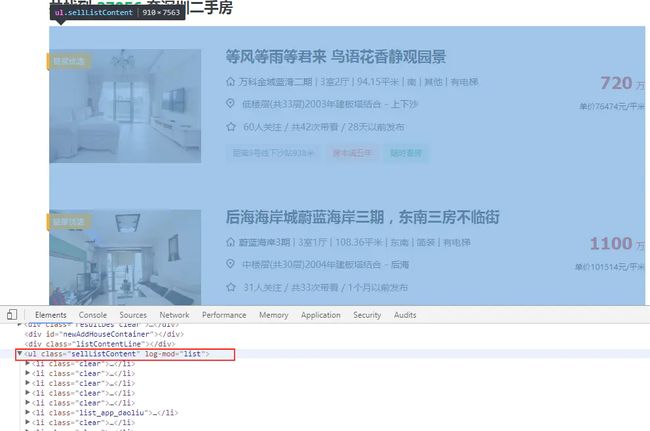Click the yellow badge on the living room photo
This screenshot has height=431, width=650.
click(68, 222)
